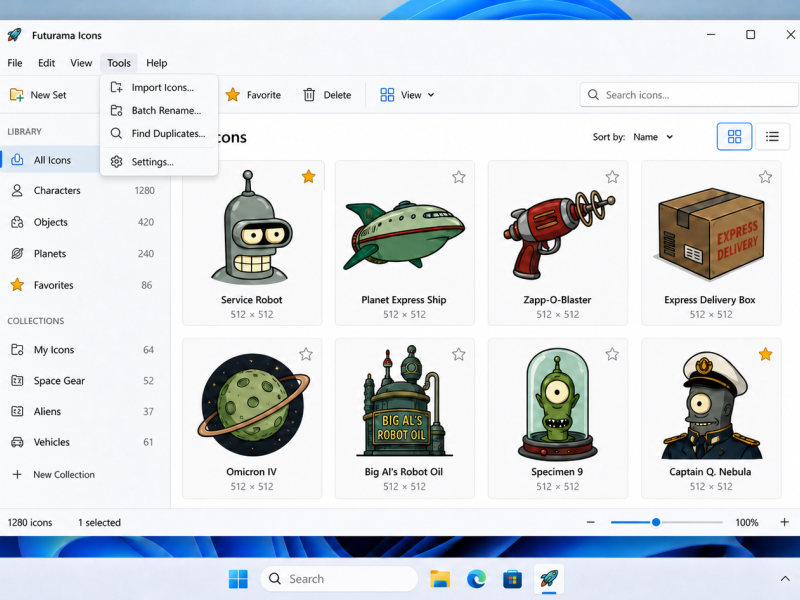
Task: Choose Batch Rename from Tools menu
Action: pos(159,110)
